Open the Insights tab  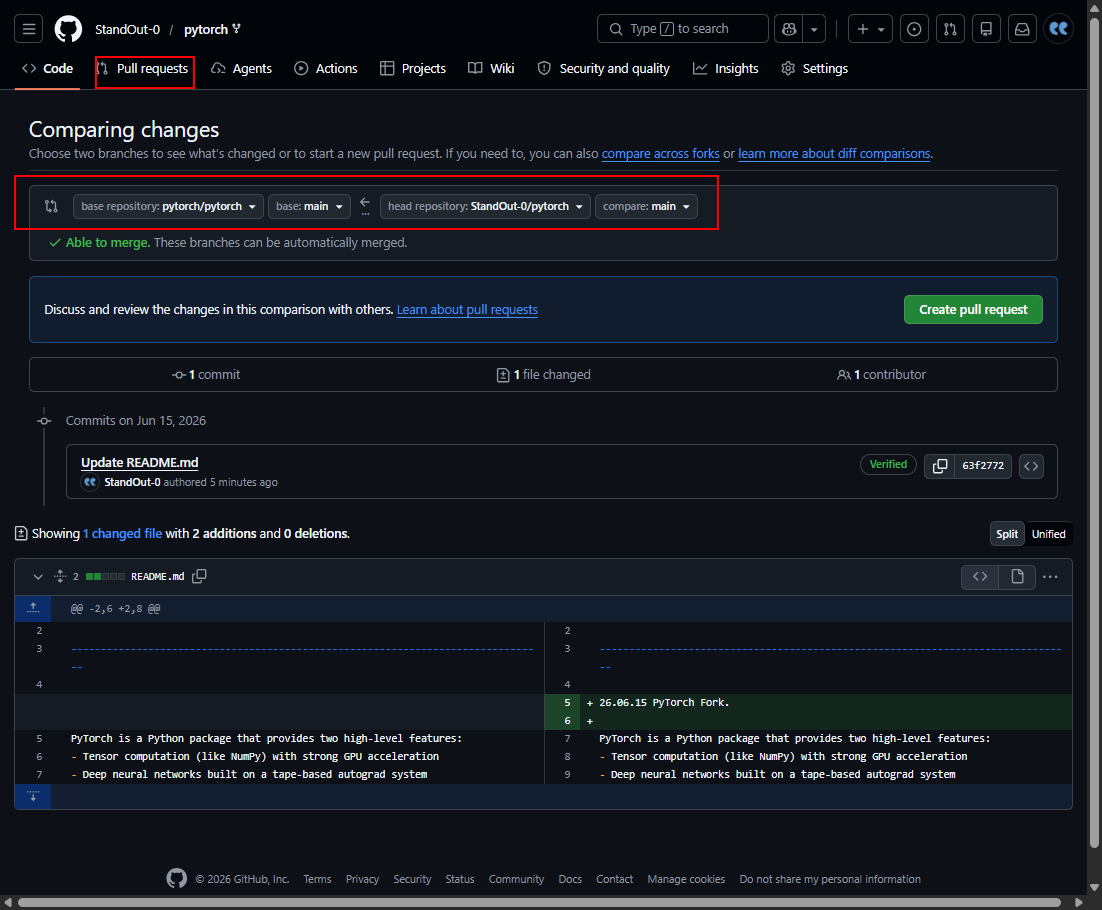coord(726,68)
